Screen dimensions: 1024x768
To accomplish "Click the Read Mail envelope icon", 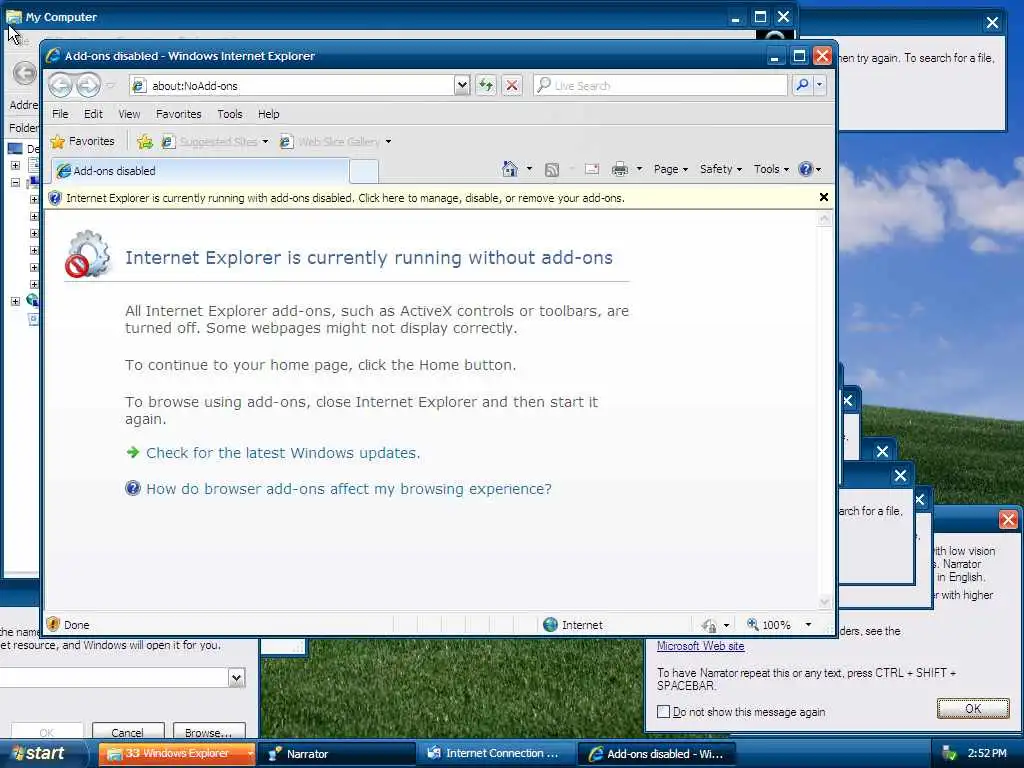I will tap(592, 169).
